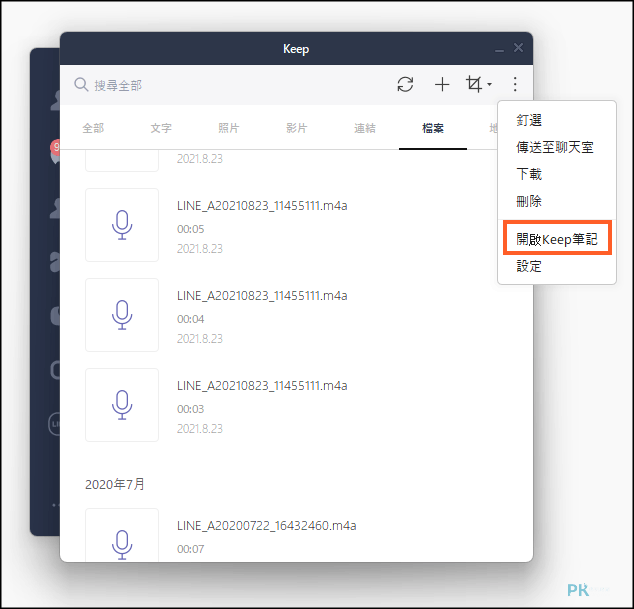Image resolution: width=634 pixels, height=609 pixels.
Task: Open the LINE_A20200722_16432460.m4a file
Action: 266,526
